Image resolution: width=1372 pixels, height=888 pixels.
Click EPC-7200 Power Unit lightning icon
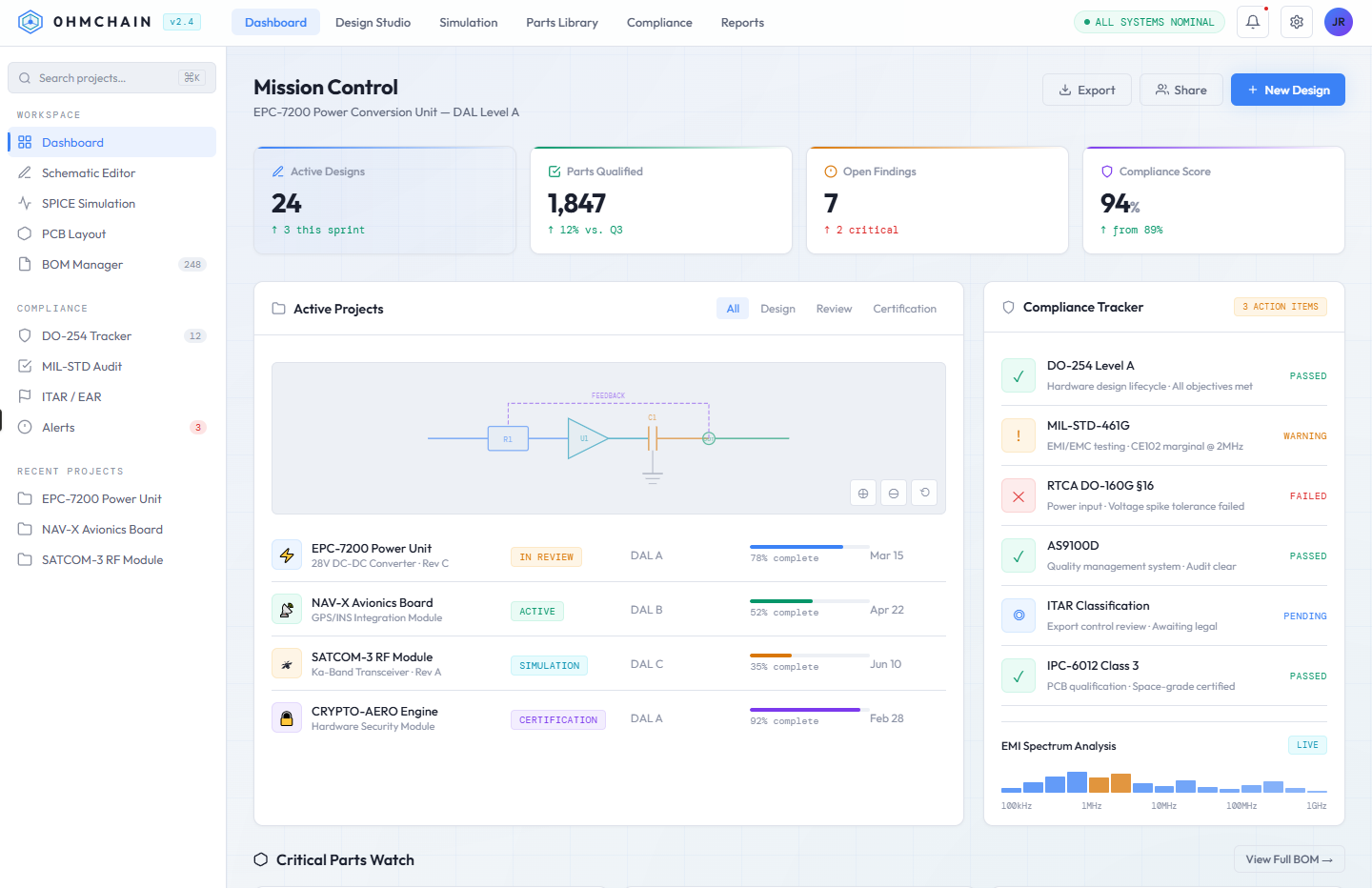[x=287, y=555]
